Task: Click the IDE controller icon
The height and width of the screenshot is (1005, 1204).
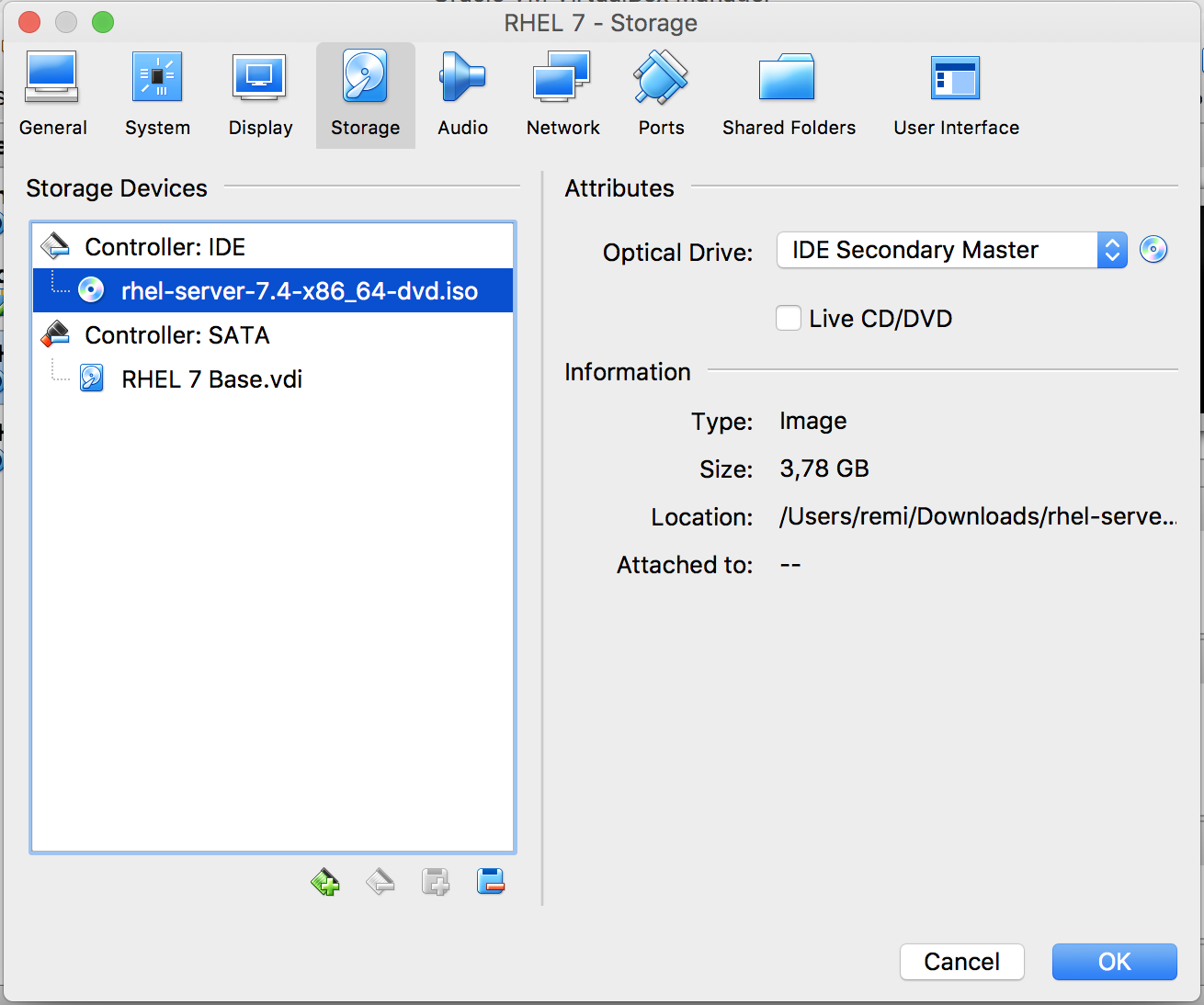Action: [x=55, y=246]
